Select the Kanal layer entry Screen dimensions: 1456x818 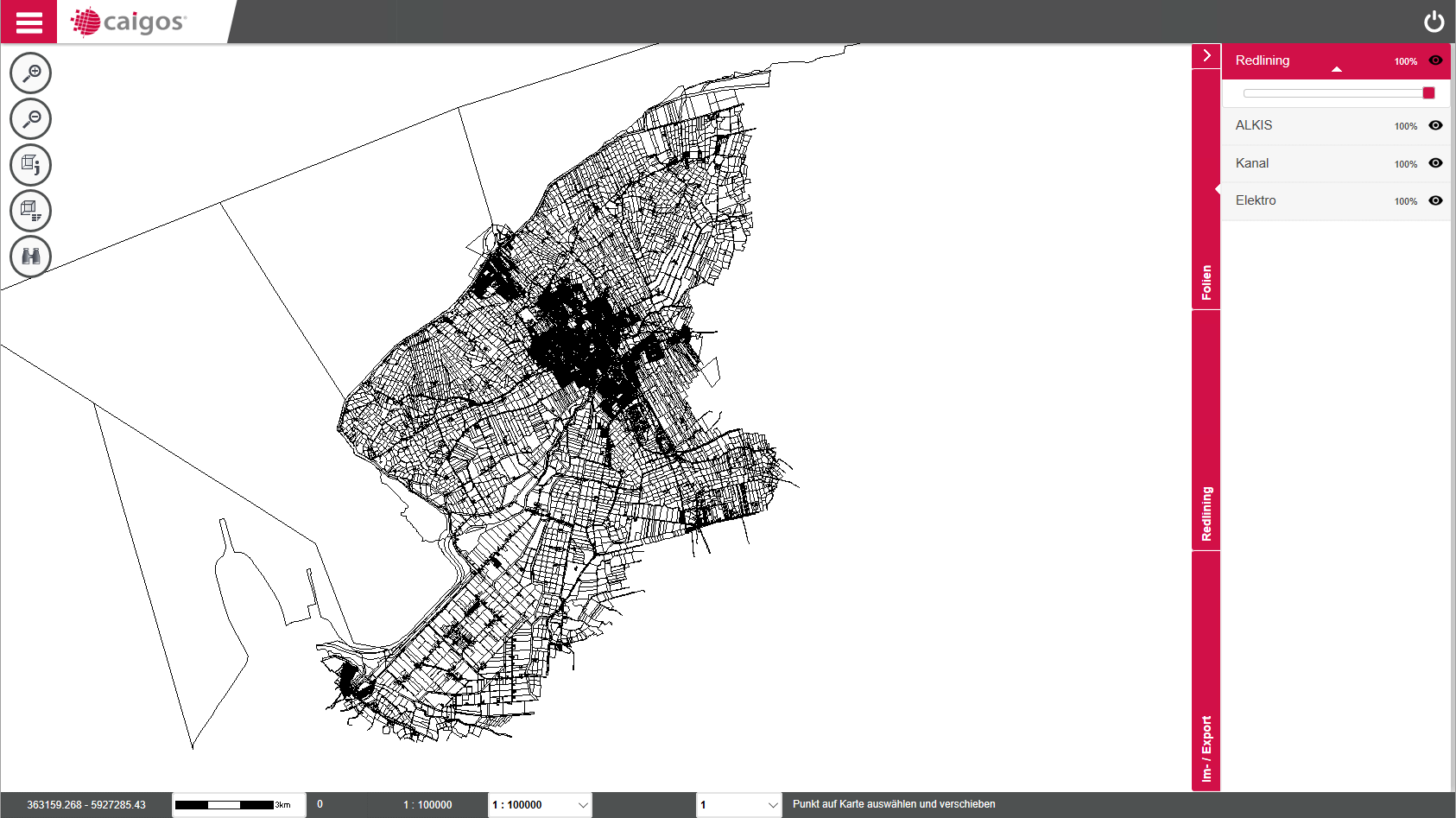pyautogui.click(x=1252, y=163)
